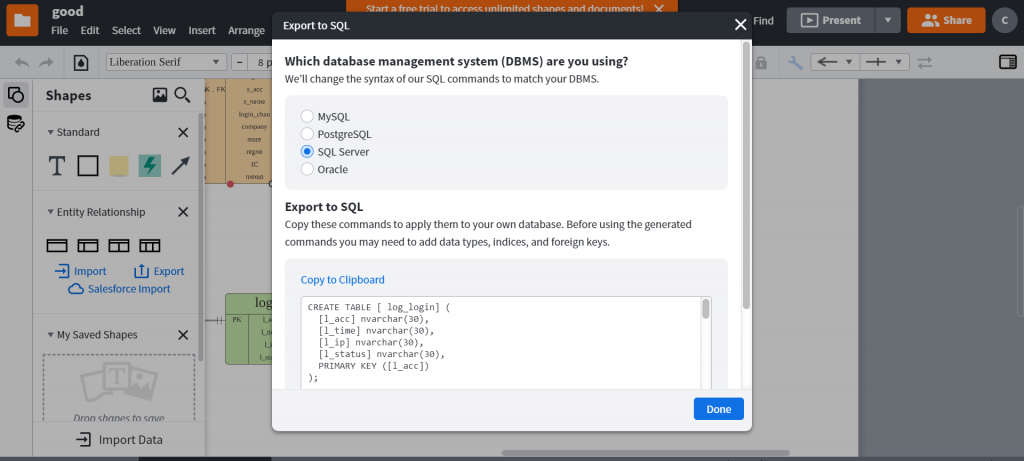Open the data linking database icon

15,124
